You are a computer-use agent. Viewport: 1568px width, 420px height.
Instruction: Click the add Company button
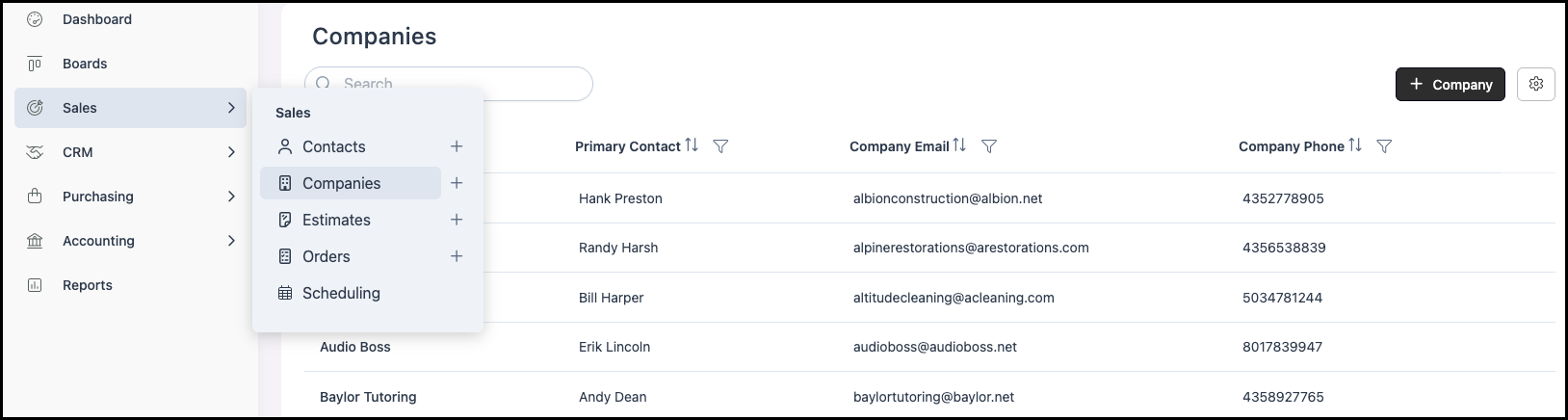click(1450, 84)
